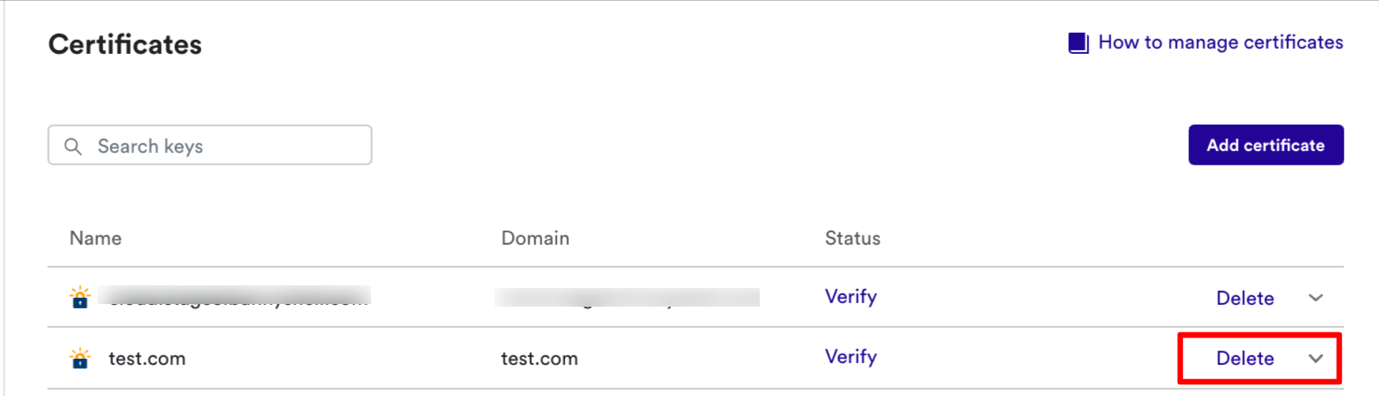Click the Domain column header
This screenshot has height=396, width=1379.
point(535,238)
